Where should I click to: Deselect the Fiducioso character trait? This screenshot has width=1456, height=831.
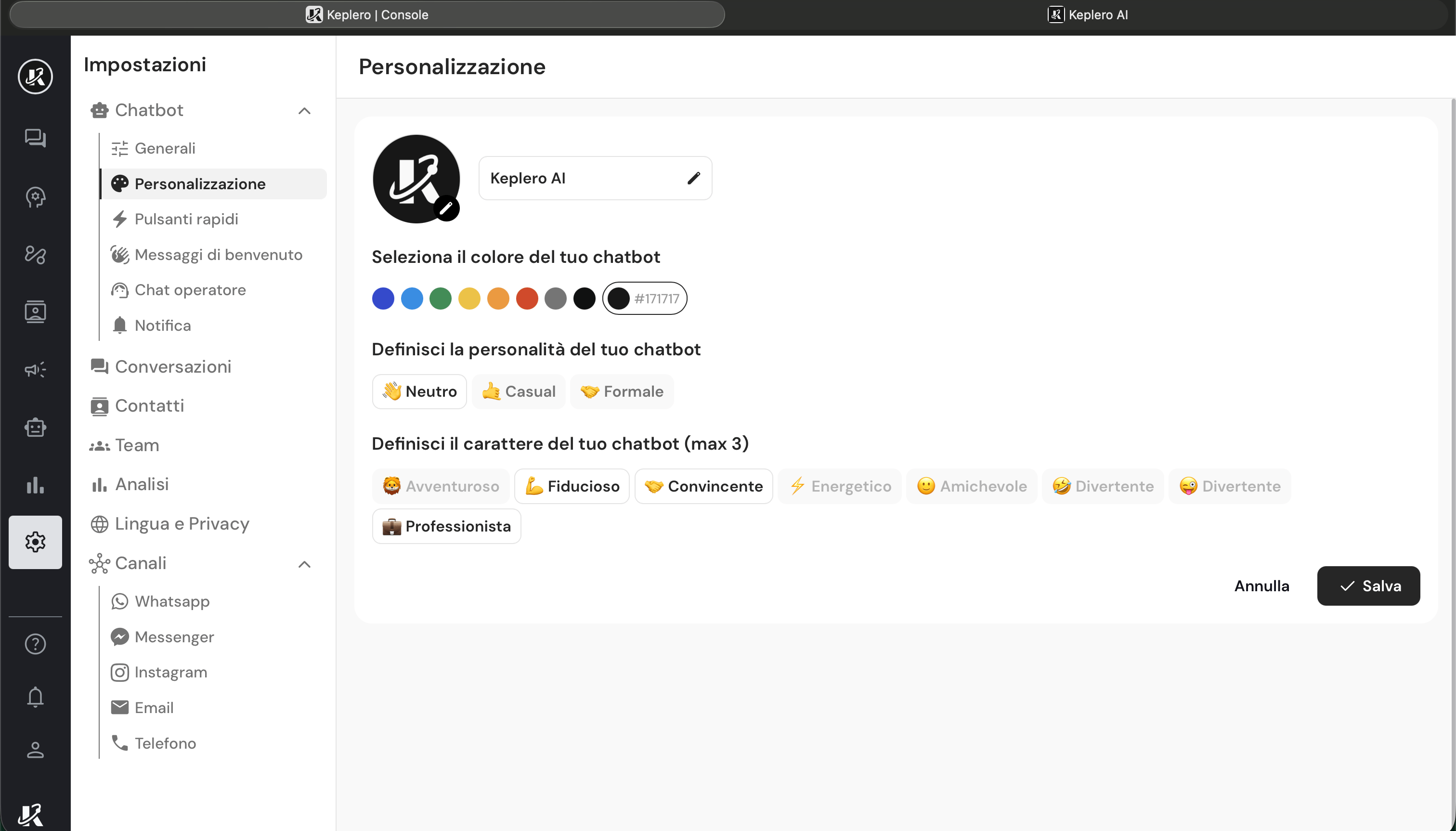[572, 486]
